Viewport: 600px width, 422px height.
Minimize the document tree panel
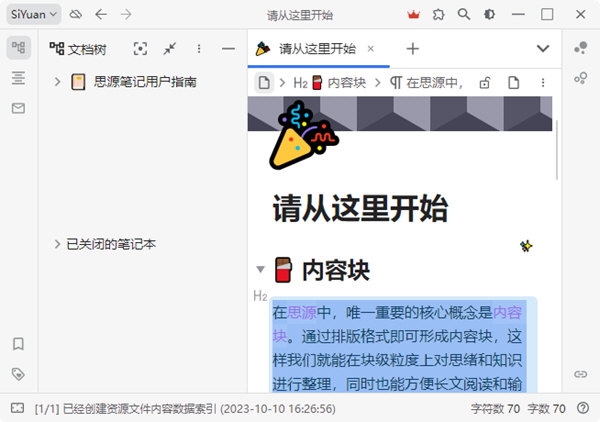pos(228,49)
